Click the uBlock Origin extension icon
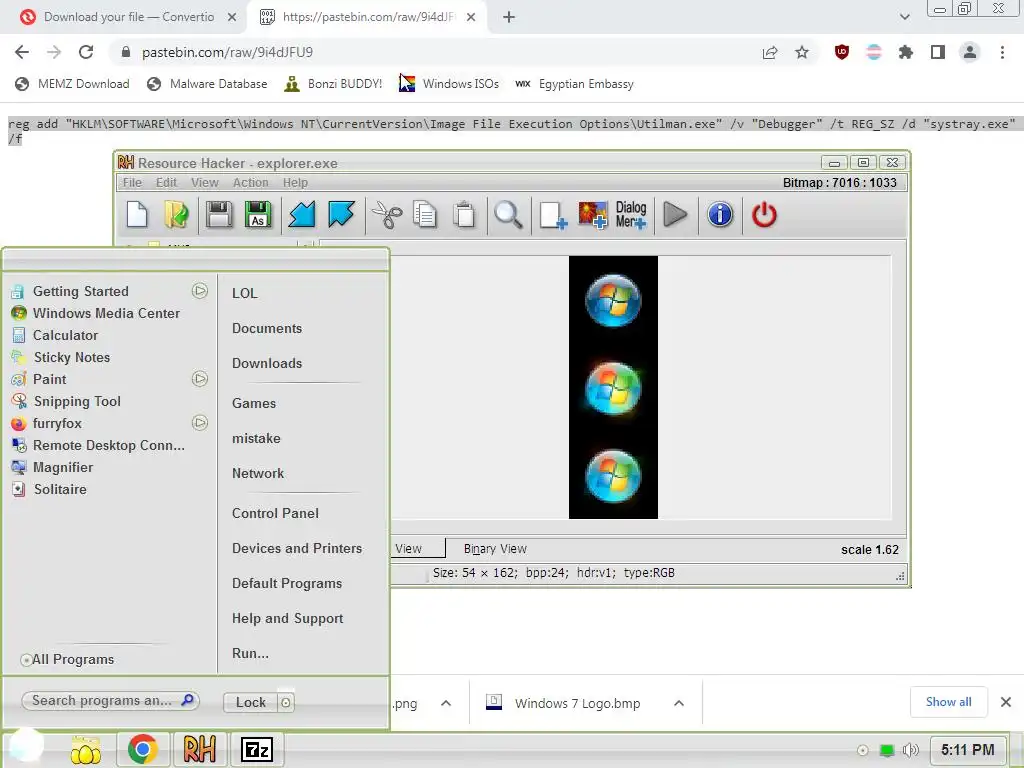Image resolution: width=1024 pixels, height=768 pixels. (x=842, y=52)
